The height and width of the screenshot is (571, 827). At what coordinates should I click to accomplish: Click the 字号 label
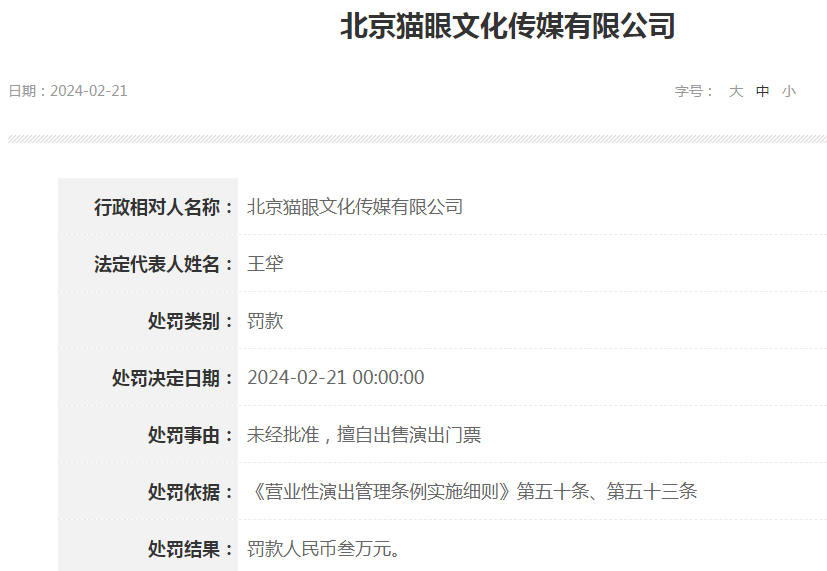694,91
